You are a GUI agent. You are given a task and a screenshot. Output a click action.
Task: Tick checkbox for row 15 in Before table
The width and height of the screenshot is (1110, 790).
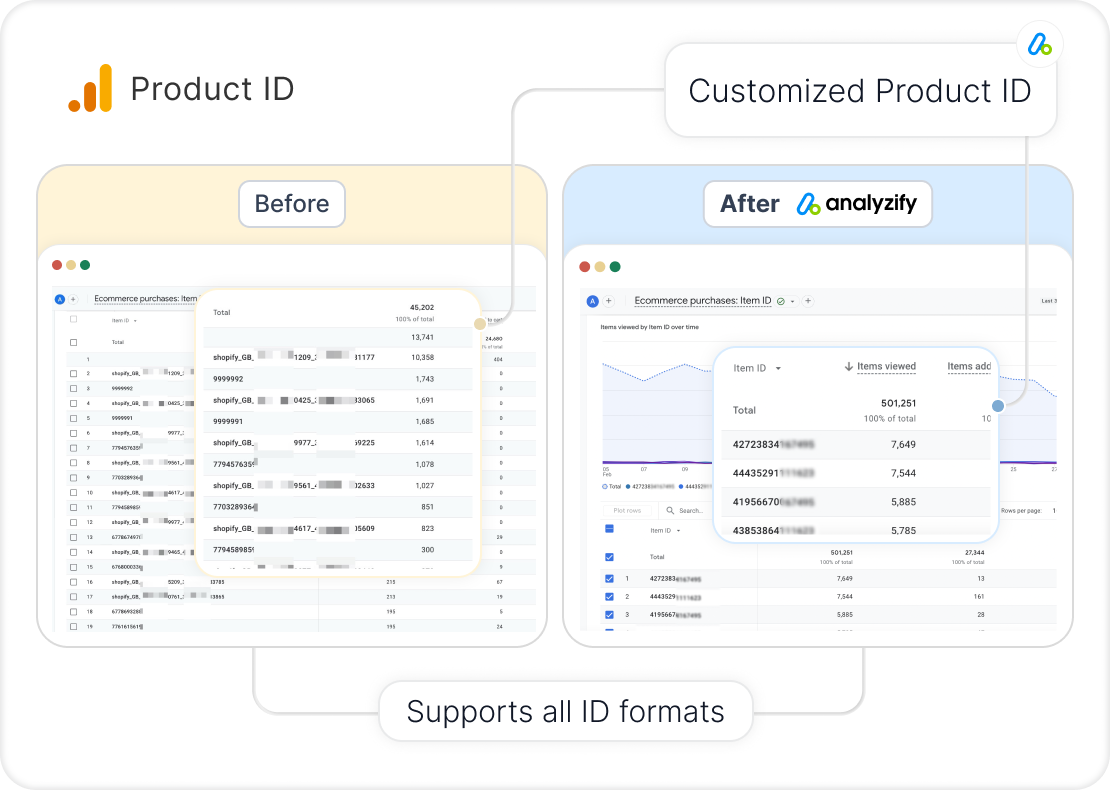click(x=73, y=567)
